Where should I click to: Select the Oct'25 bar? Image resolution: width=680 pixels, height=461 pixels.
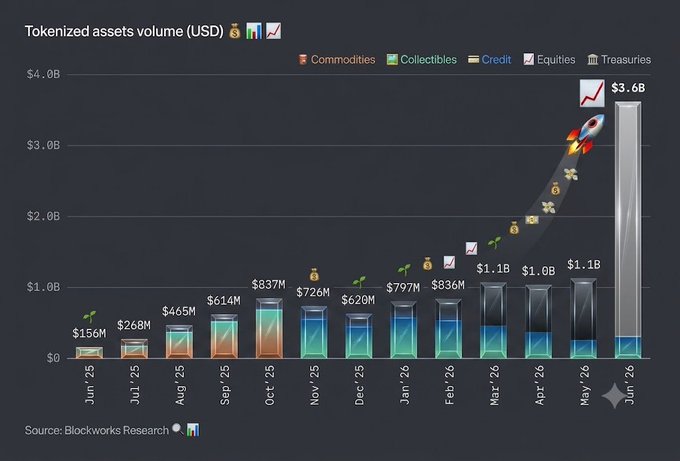(x=269, y=328)
